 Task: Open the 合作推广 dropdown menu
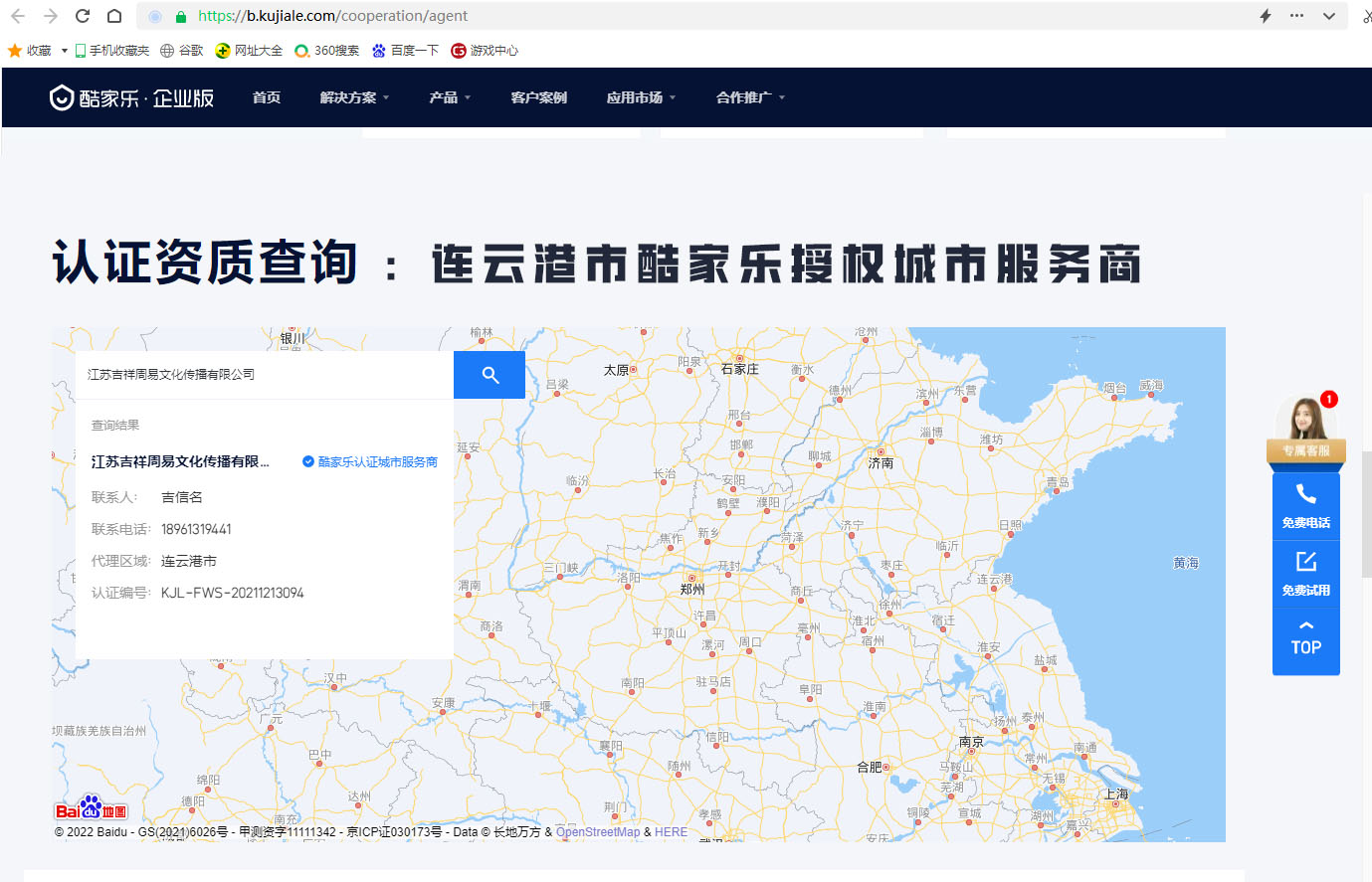click(x=750, y=97)
